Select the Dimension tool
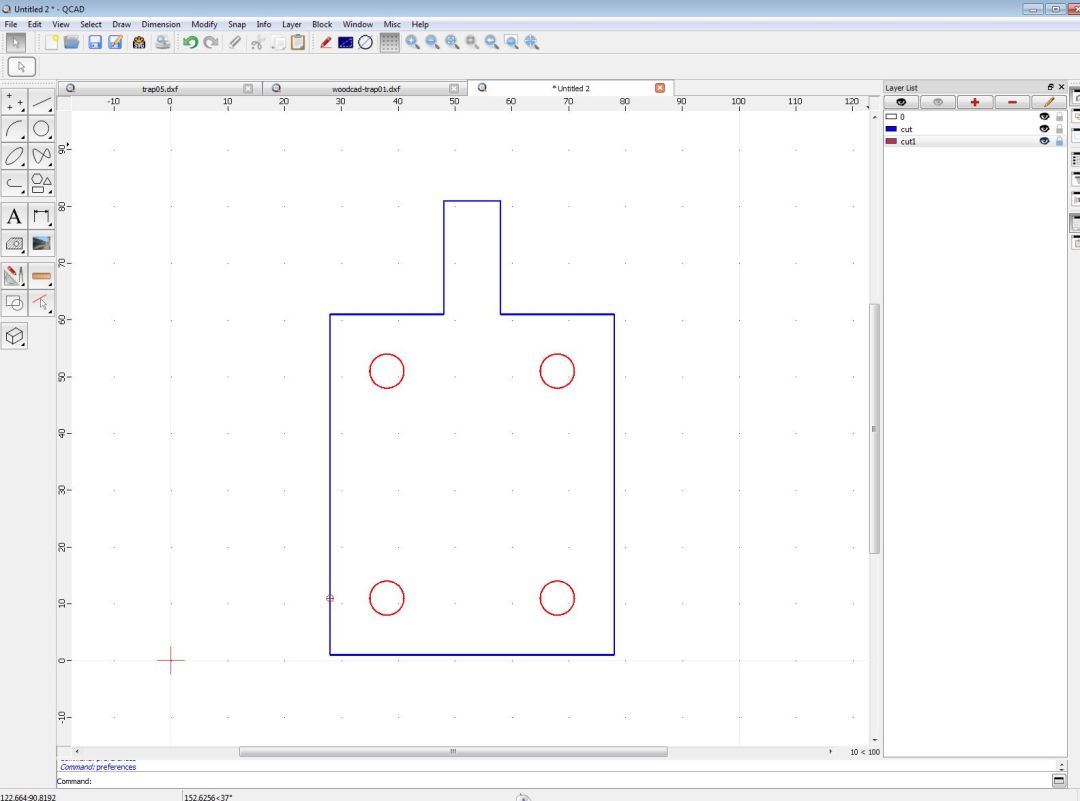Image resolution: width=1080 pixels, height=801 pixels. point(41,217)
